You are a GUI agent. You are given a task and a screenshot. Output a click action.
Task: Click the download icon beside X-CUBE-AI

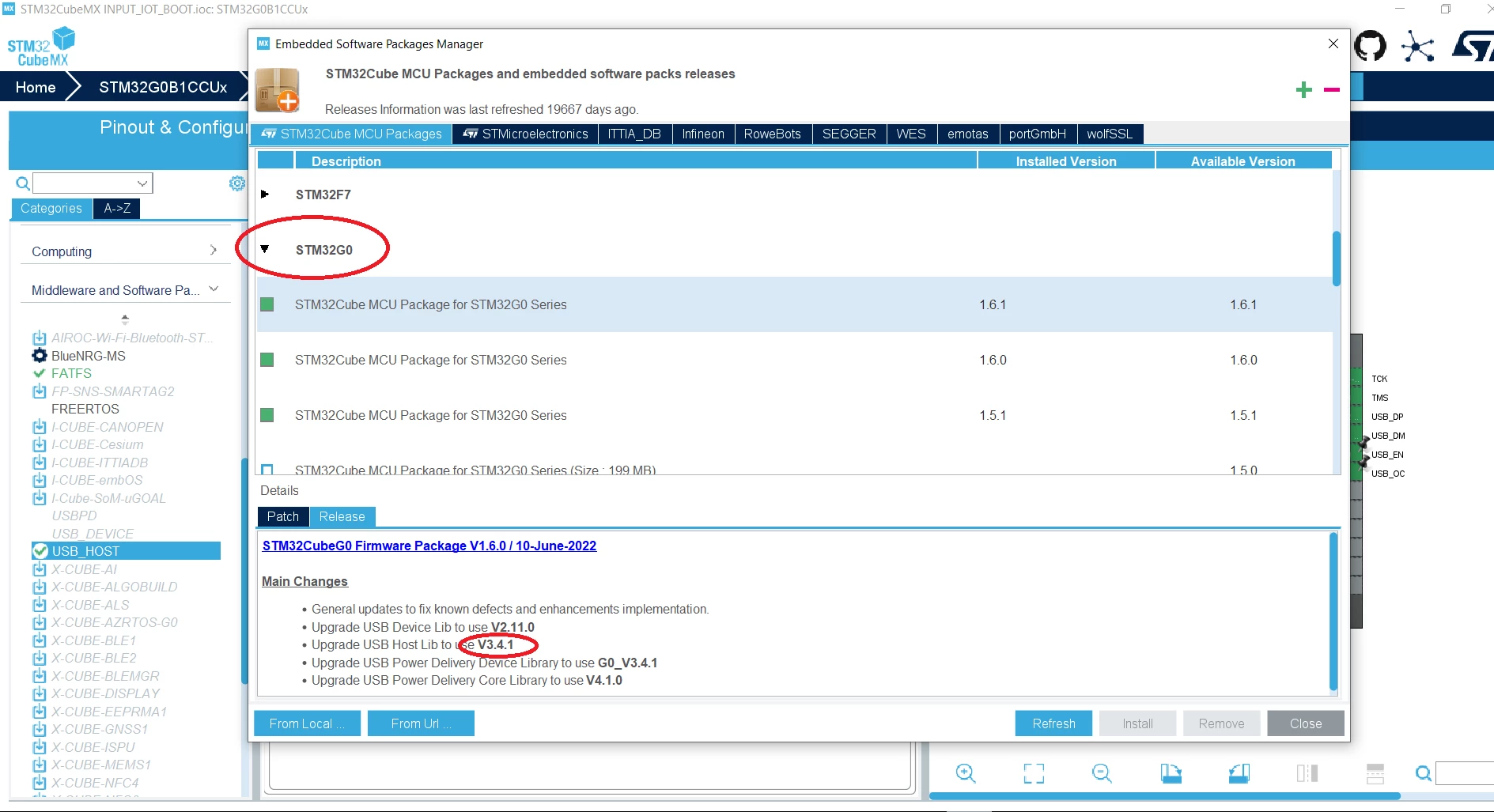click(40, 569)
